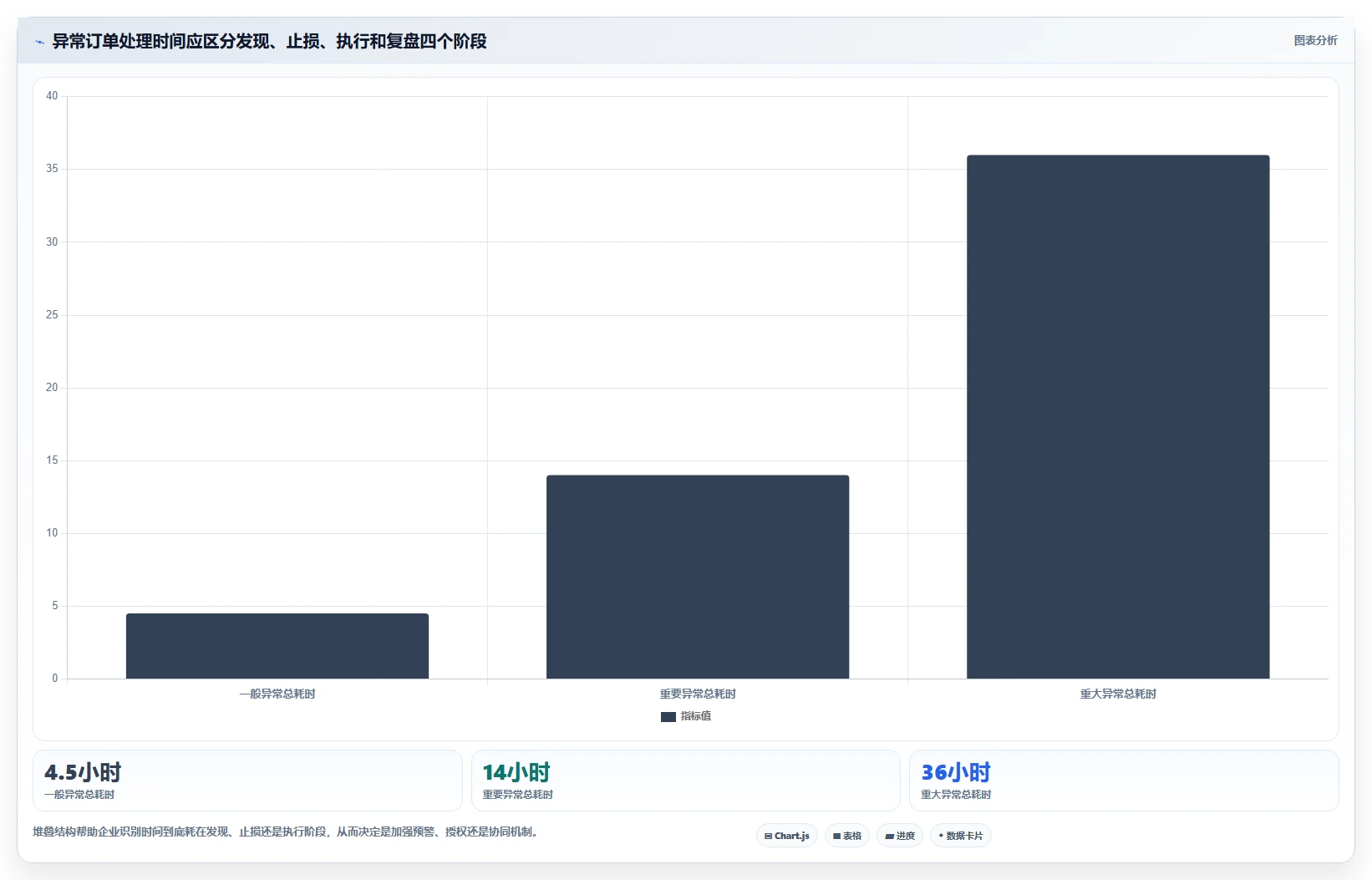
Task: Select the Chart.js tag button
Action: click(786, 836)
